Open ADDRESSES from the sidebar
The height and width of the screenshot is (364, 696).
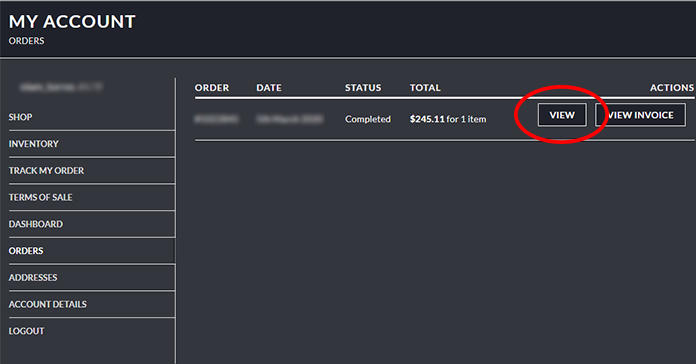point(33,277)
